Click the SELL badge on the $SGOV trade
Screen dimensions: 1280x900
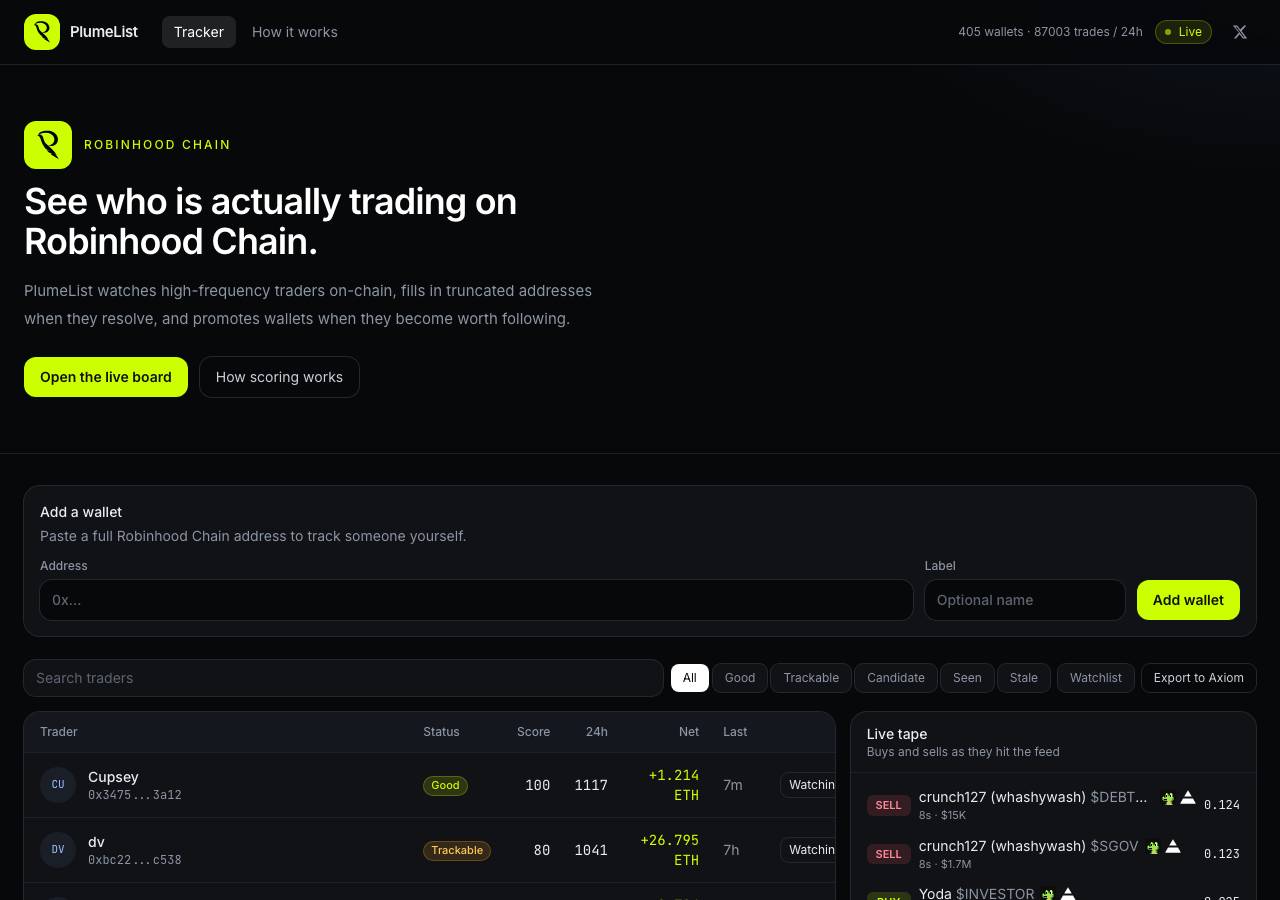[x=888, y=854]
